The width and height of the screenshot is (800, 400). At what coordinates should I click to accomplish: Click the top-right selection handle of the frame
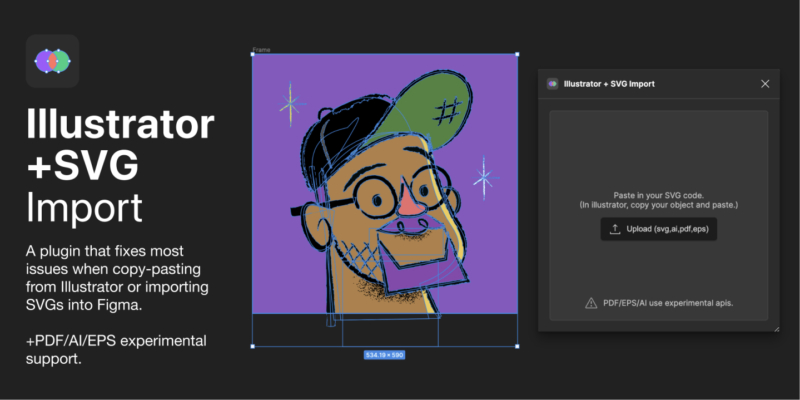[517, 54]
